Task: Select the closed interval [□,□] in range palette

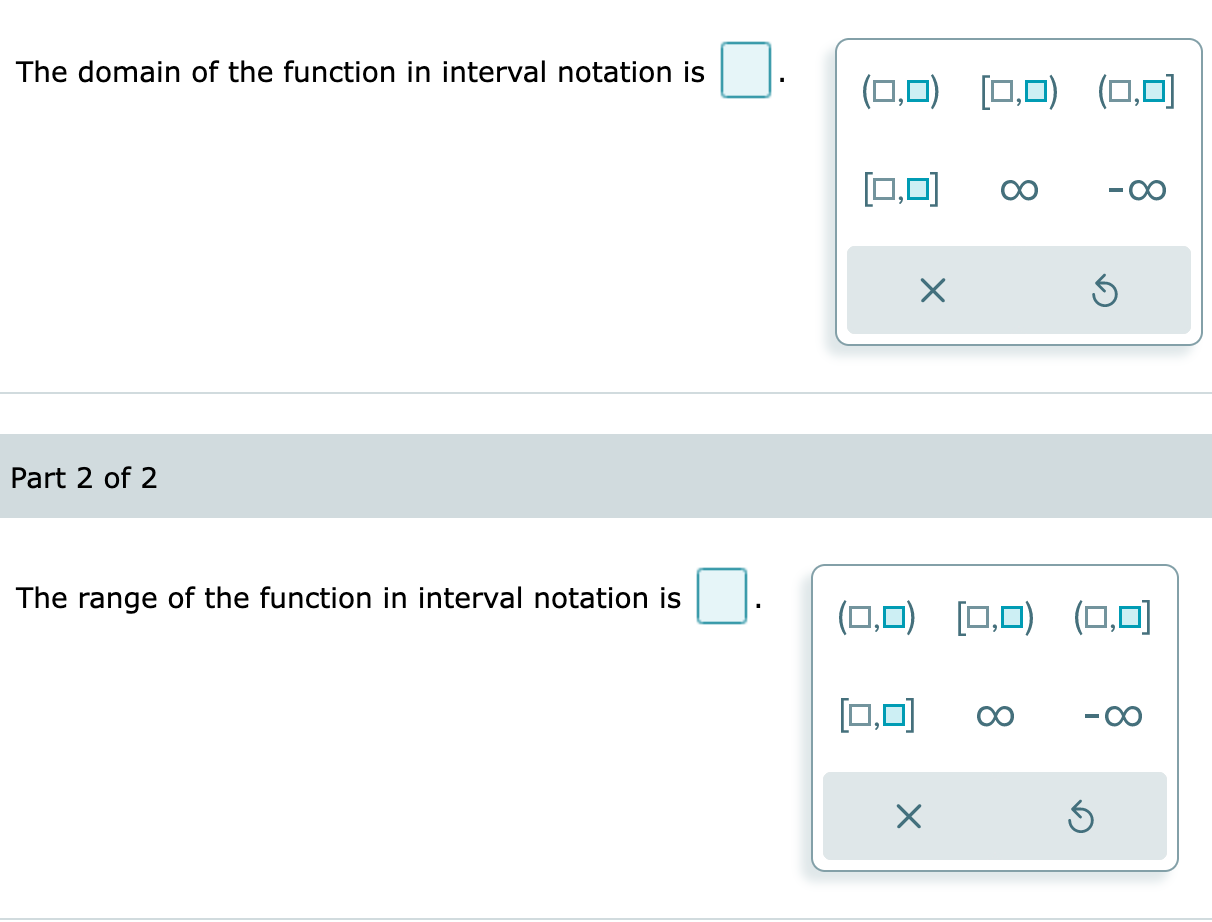Action: (876, 714)
